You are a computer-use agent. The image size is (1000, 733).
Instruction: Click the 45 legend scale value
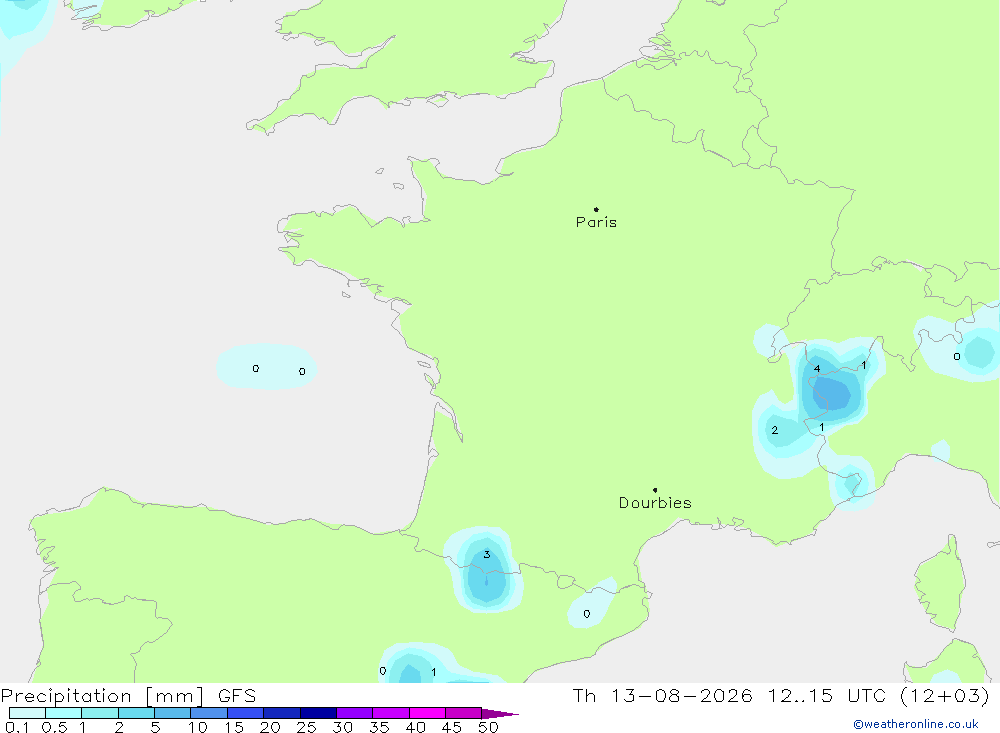tap(452, 727)
